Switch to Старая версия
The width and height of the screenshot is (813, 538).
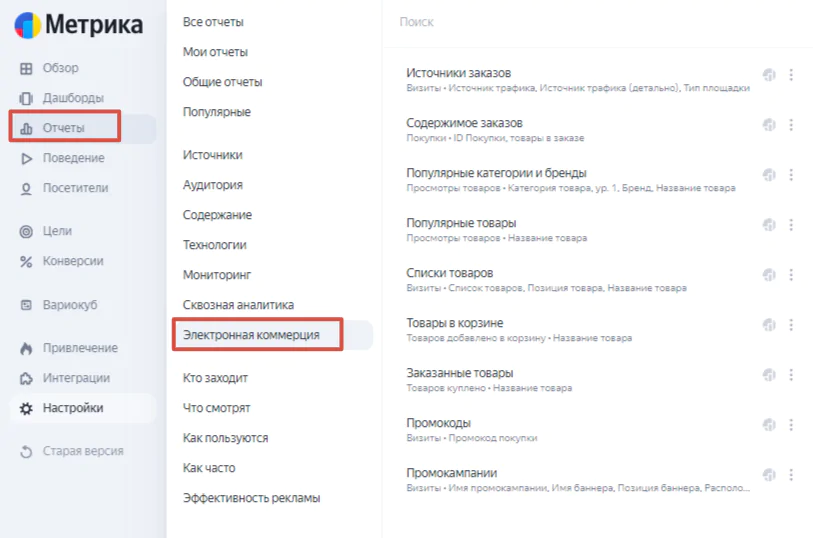pyautogui.click(x=83, y=451)
